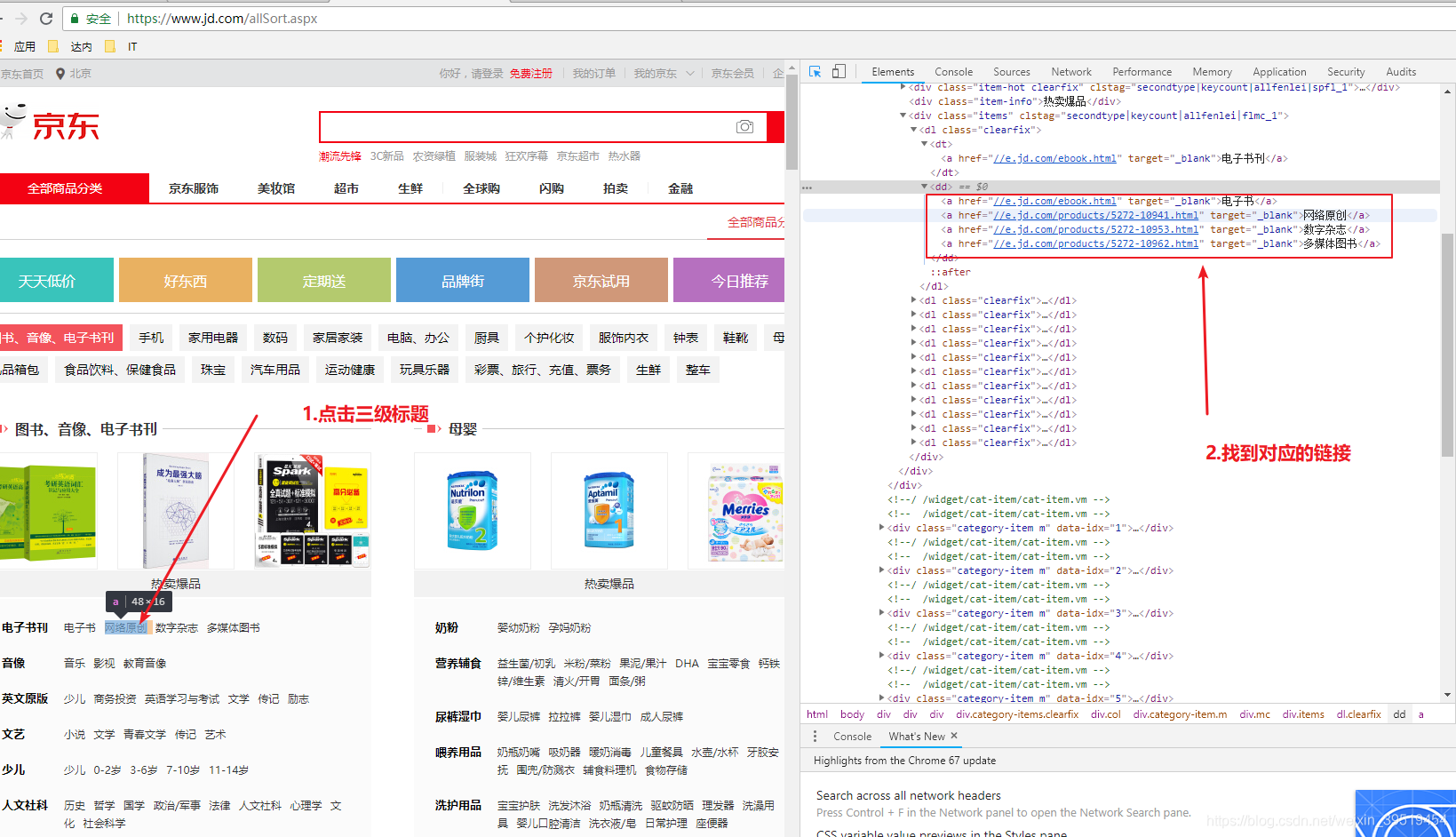Image resolution: width=1456 pixels, height=837 pixels.
Task: Click the DevTools inspect element icon
Action: 815,71
